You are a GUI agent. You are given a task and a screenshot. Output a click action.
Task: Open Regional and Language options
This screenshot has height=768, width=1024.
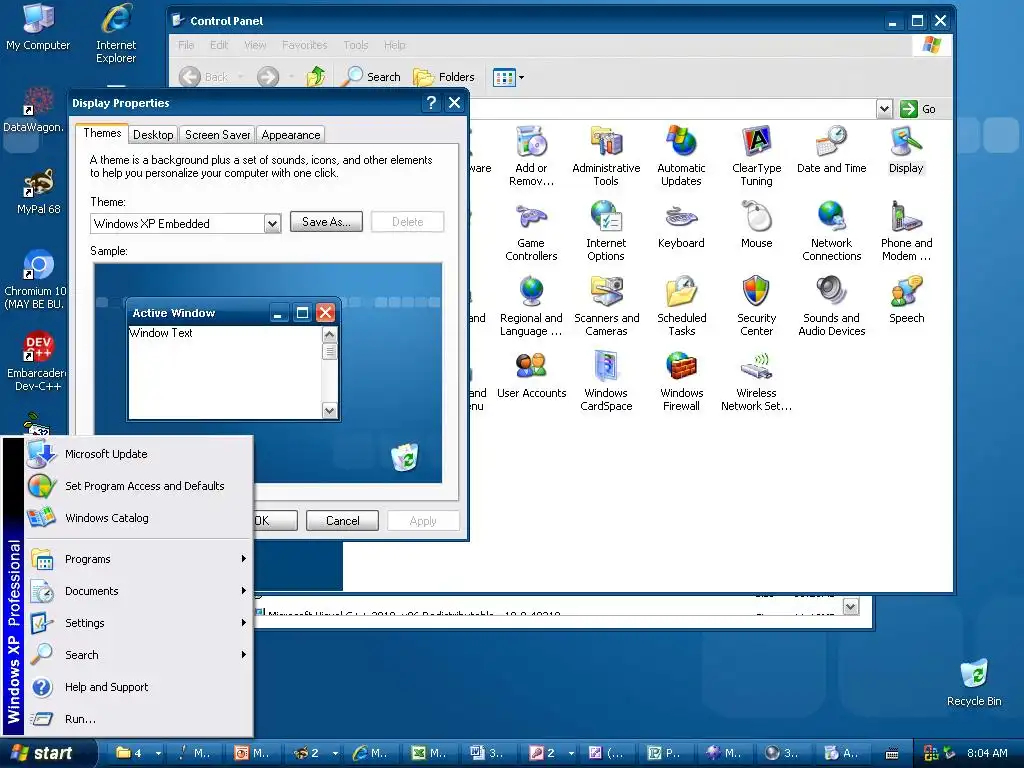pyautogui.click(x=531, y=306)
